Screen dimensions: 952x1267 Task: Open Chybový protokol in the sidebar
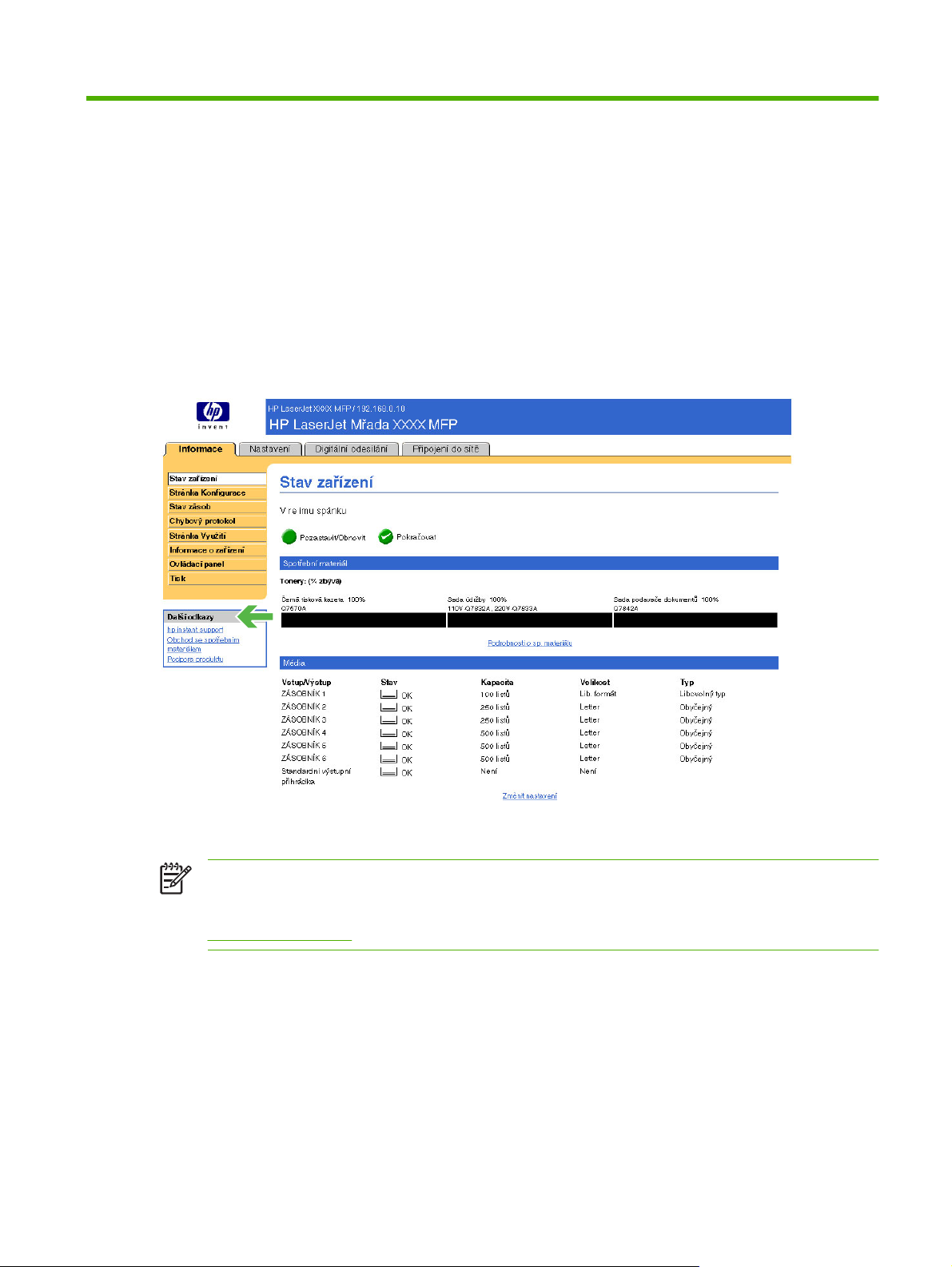(x=217, y=521)
